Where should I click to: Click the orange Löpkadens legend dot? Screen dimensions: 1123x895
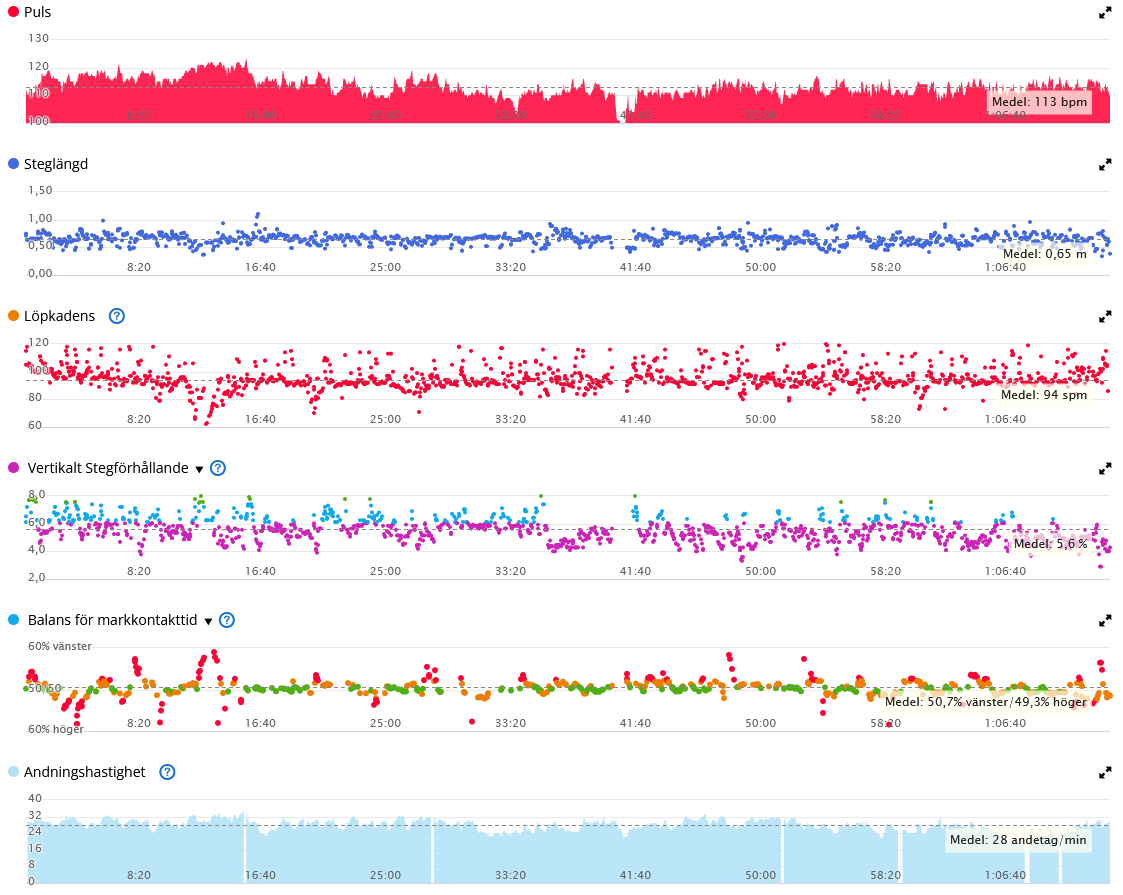click(13, 316)
